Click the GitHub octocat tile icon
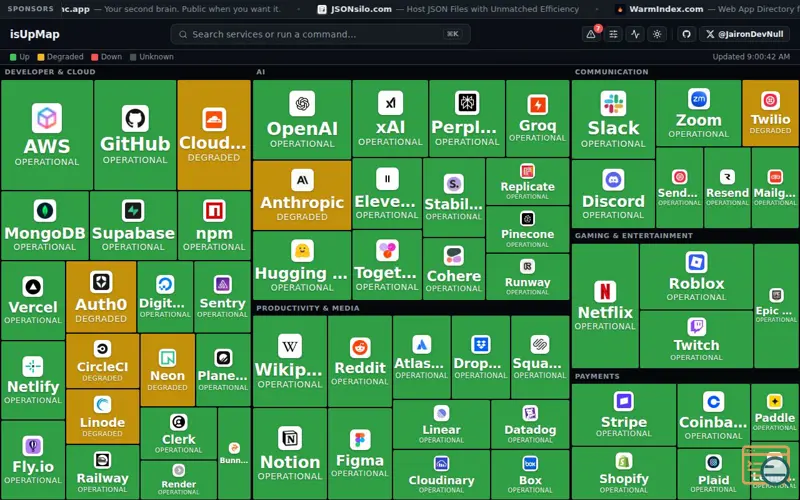 (x=135, y=118)
